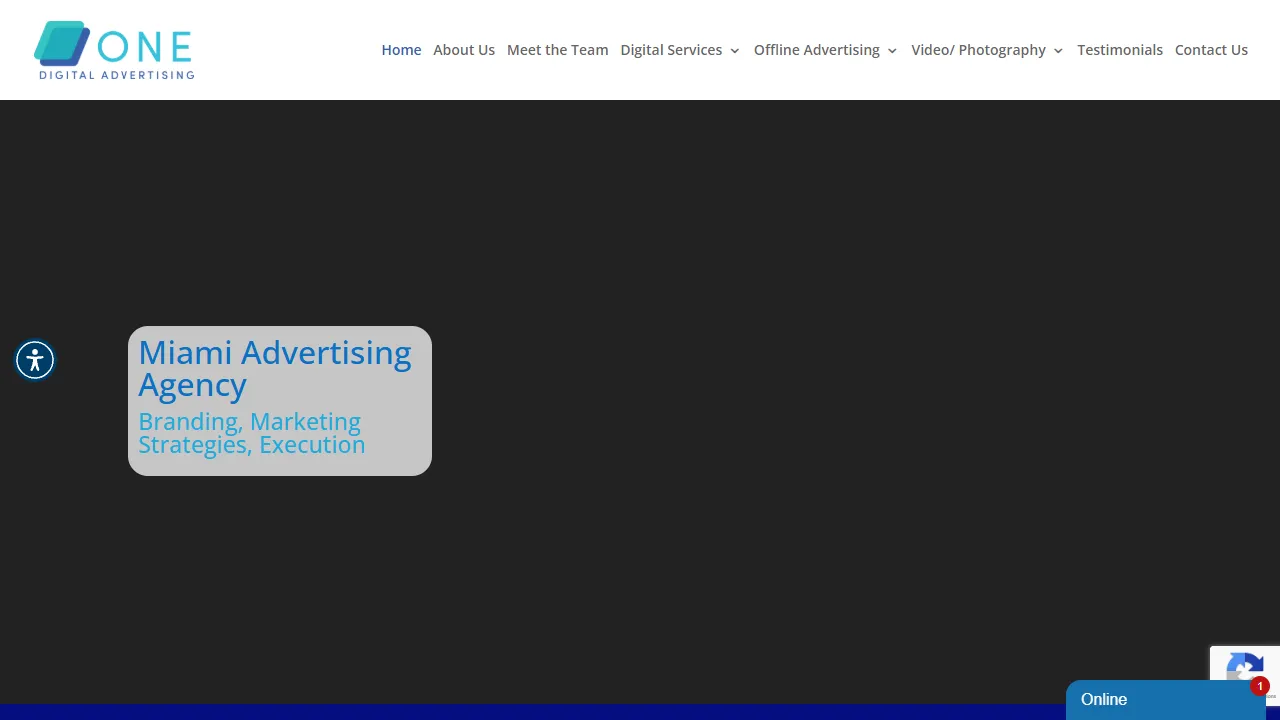Click the Branding, Marketing Strategies subtitle

click(250, 432)
